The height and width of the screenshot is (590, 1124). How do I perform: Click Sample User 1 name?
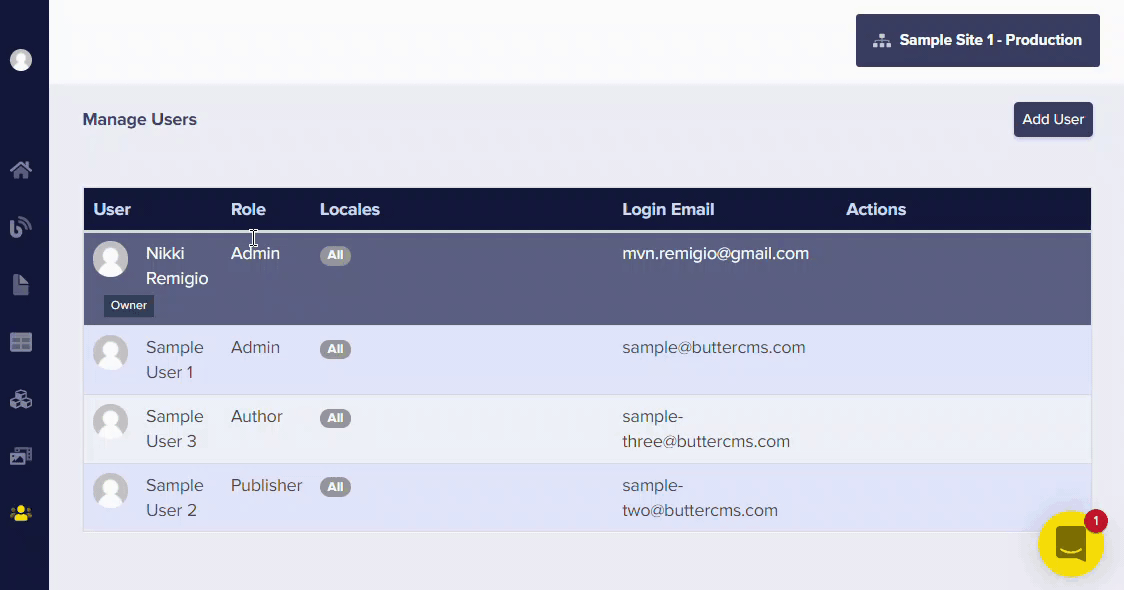[174, 360]
